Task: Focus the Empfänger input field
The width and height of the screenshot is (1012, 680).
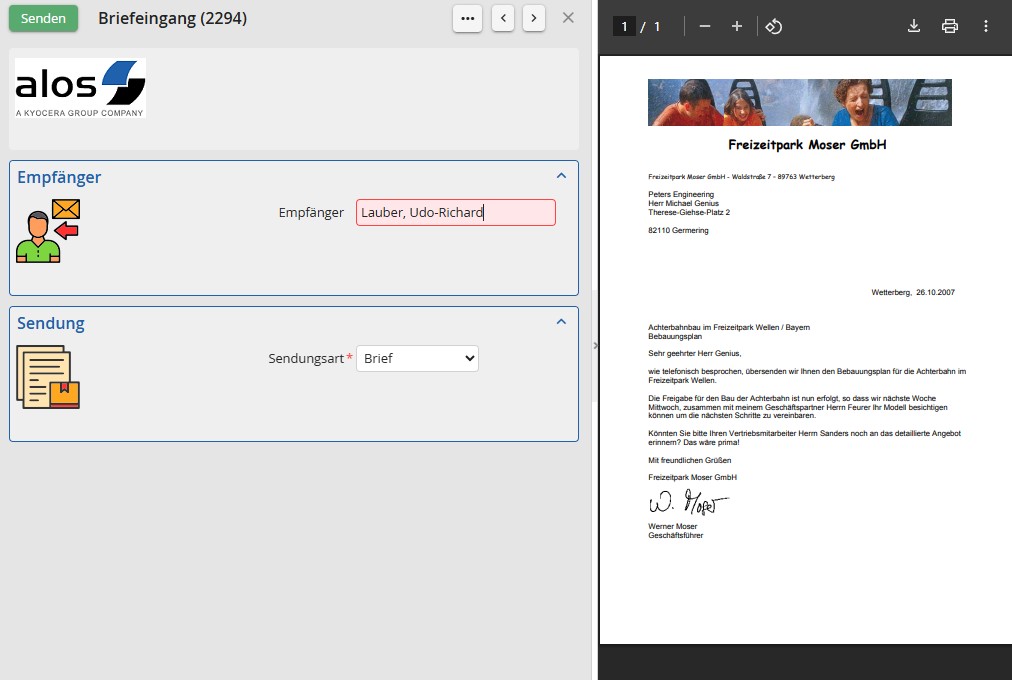Action: click(456, 212)
